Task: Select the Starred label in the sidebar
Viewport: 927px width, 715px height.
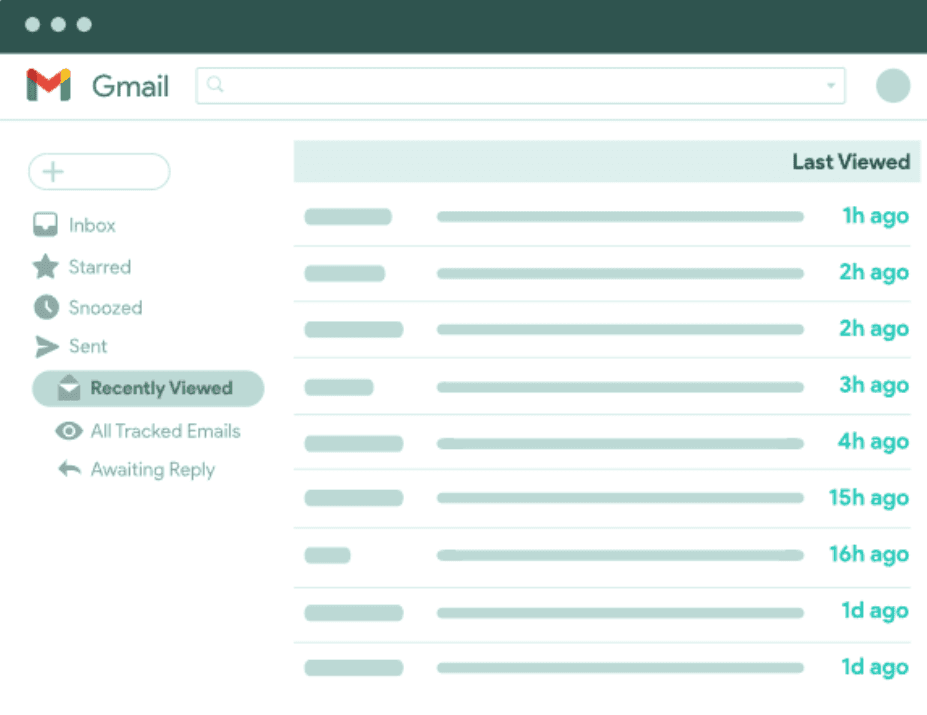Action: (x=100, y=267)
